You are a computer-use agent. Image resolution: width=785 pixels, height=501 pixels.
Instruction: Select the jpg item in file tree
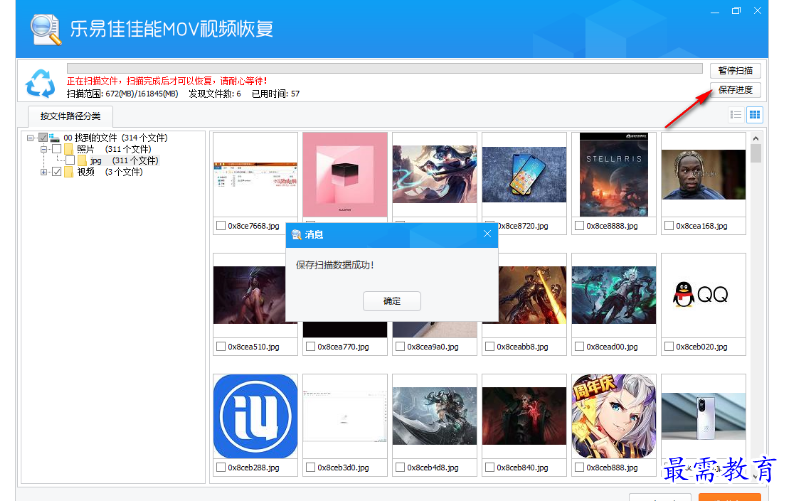95,160
